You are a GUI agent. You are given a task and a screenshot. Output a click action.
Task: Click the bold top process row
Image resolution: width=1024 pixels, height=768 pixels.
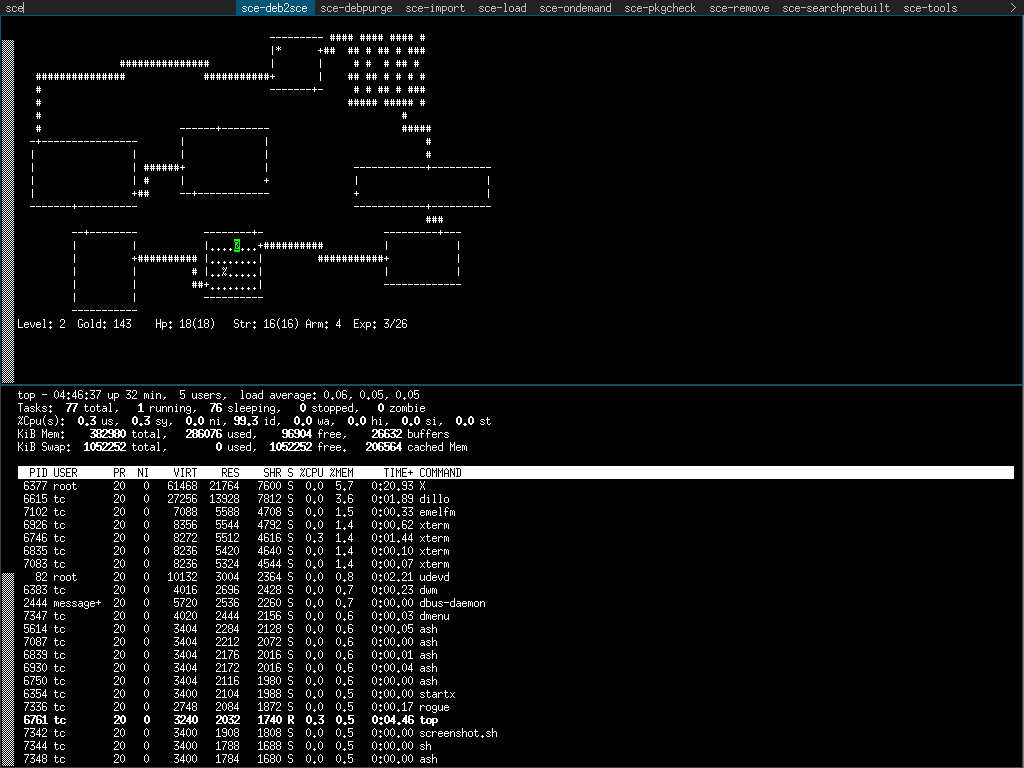pos(516,720)
